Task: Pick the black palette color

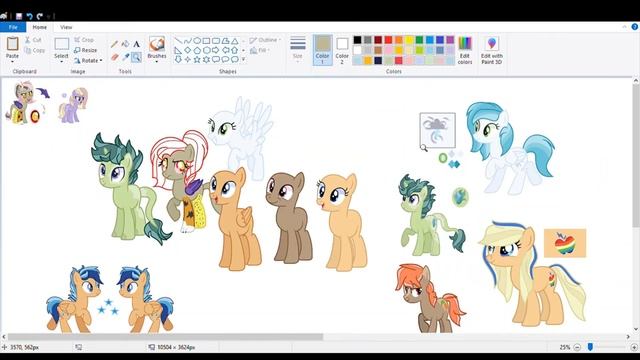Action: pos(357,40)
